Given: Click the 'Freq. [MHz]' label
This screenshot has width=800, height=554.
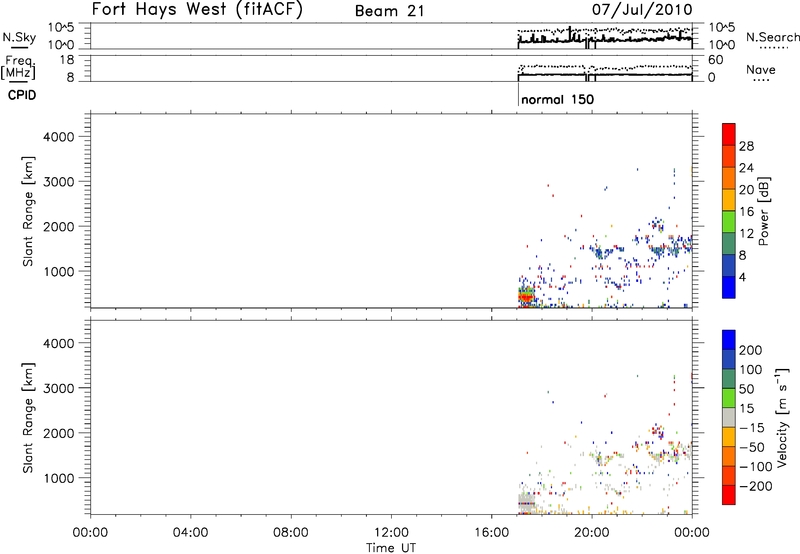Looking at the screenshot, I should click(x=18, y=67).
